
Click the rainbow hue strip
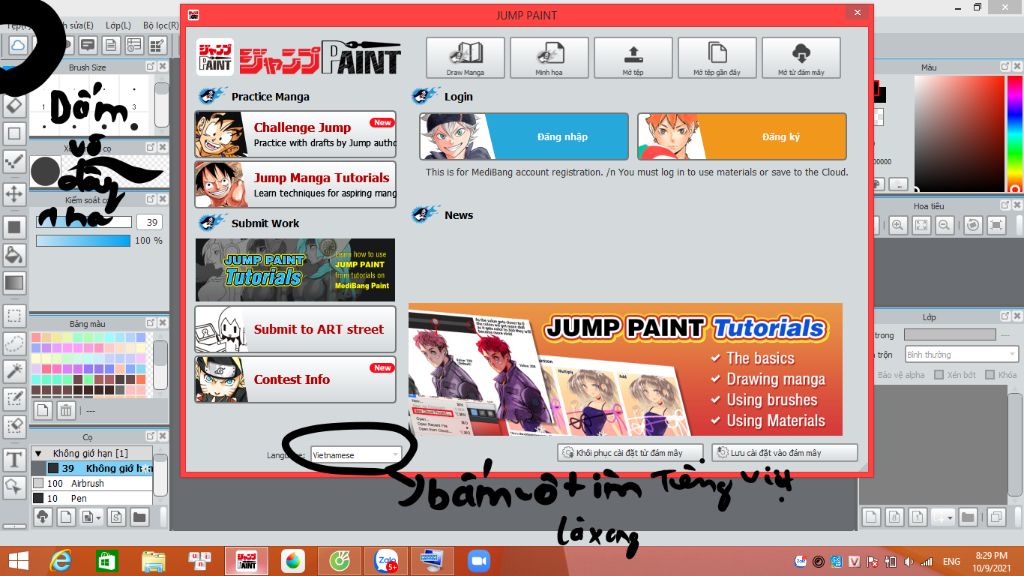pos(1015,133)
